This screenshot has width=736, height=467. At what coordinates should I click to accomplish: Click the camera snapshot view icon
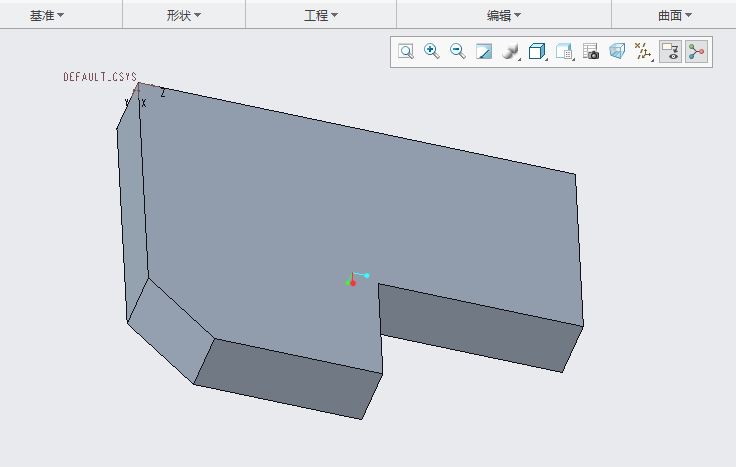click(x=591, y=52)
